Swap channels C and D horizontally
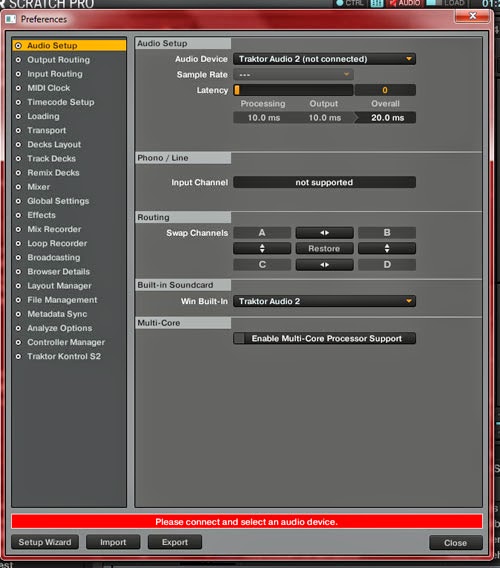 click(x=324, y=265)
